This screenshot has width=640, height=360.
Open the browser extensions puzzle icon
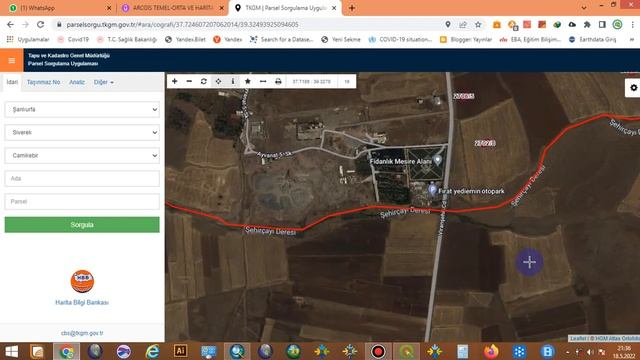click(x=587, y=24)
